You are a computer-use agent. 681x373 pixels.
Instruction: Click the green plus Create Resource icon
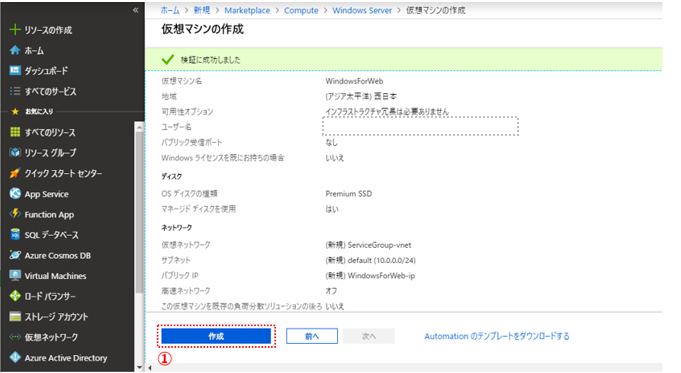15,30
